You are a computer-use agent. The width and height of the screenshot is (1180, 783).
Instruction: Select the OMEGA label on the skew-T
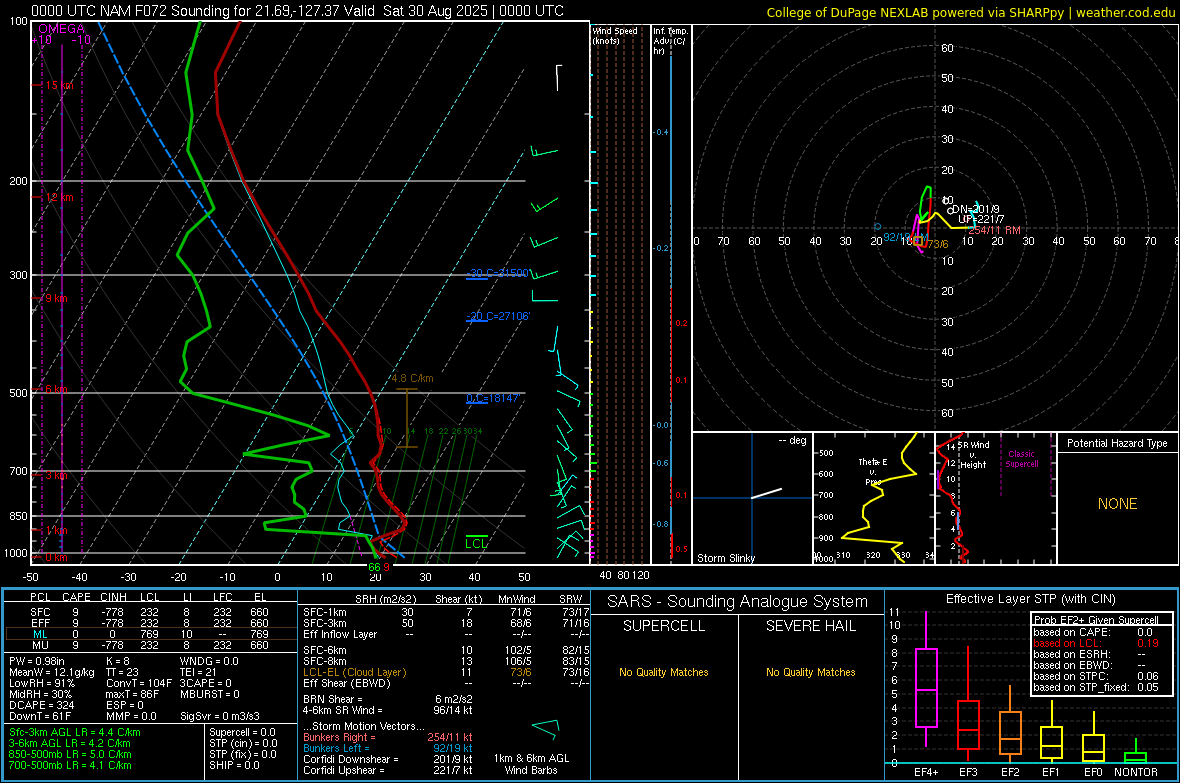pos(61,29)
